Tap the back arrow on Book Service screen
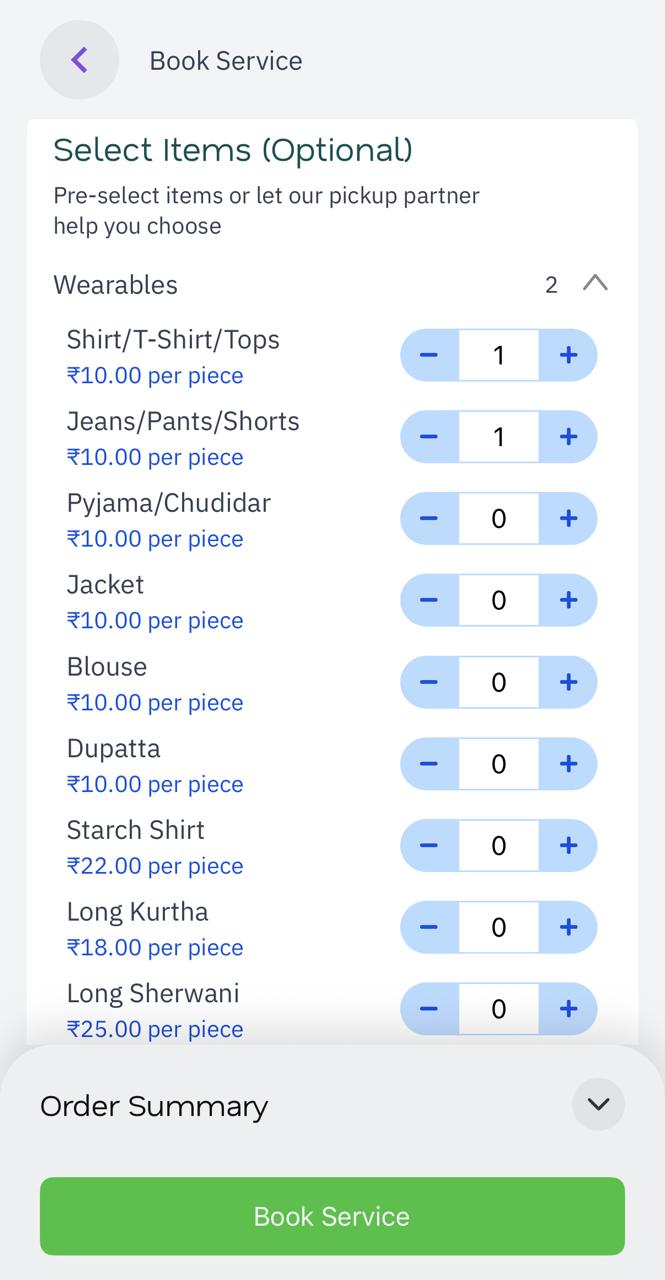Screen dimensions: 665x1280 coord(79,60)
